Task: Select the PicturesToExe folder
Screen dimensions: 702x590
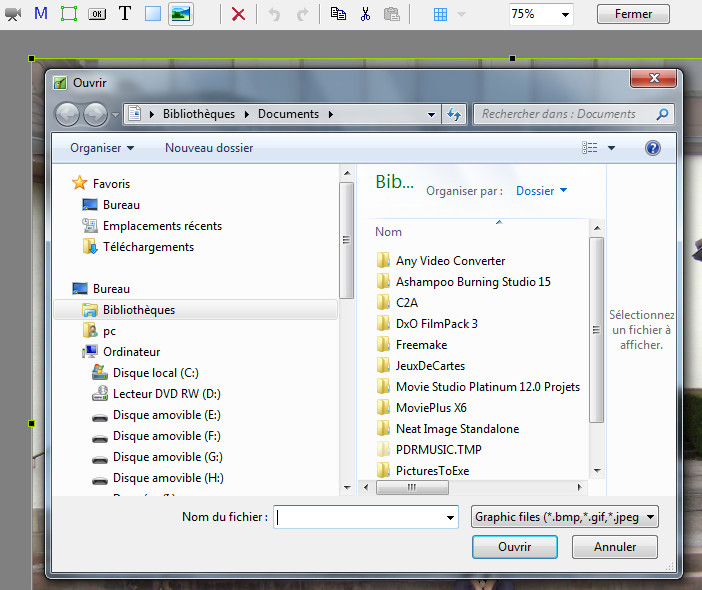Action: click(432, 470)
